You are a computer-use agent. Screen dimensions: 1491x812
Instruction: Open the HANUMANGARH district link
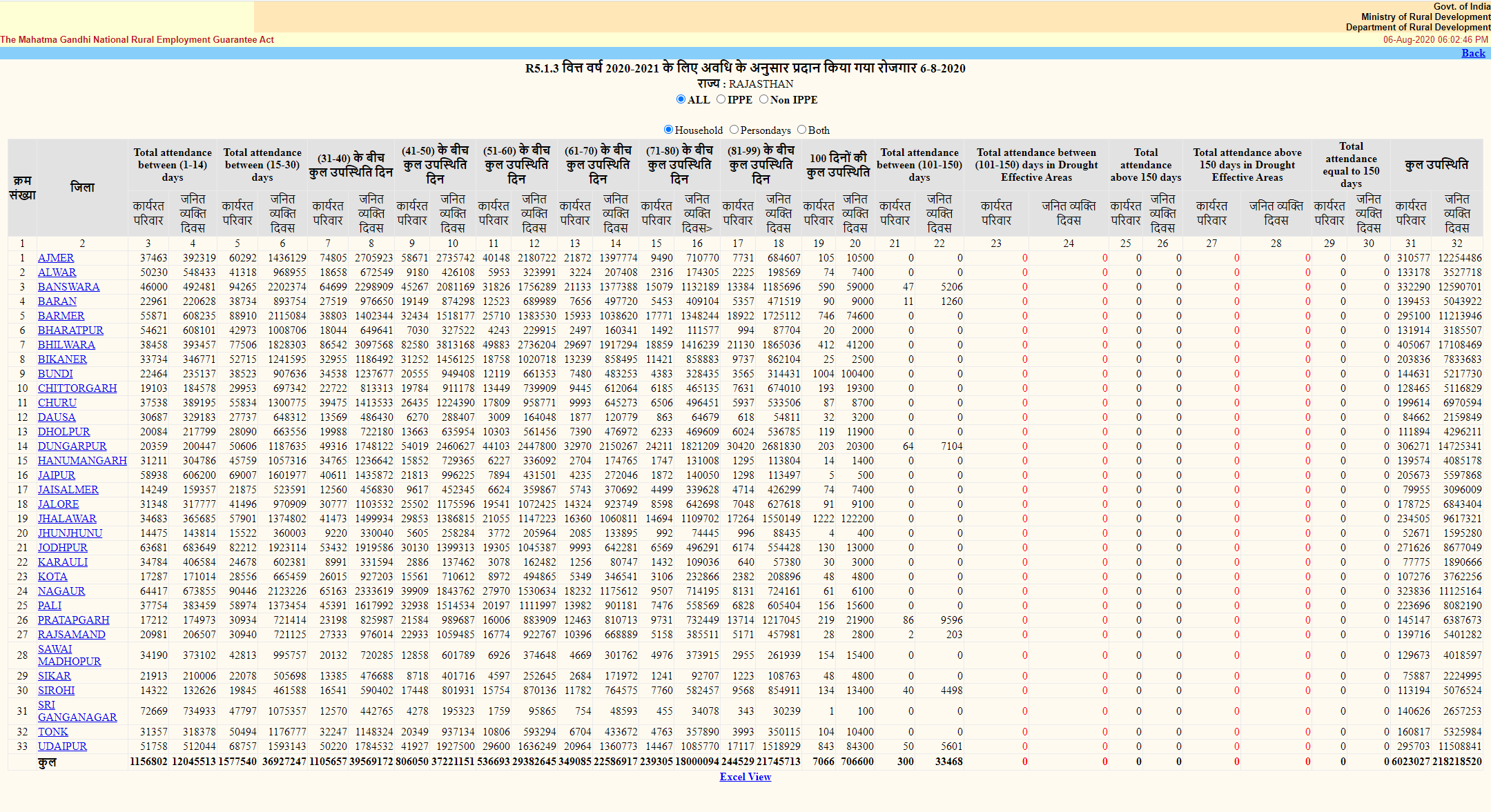pyautogui.click(x=82, y=461)
